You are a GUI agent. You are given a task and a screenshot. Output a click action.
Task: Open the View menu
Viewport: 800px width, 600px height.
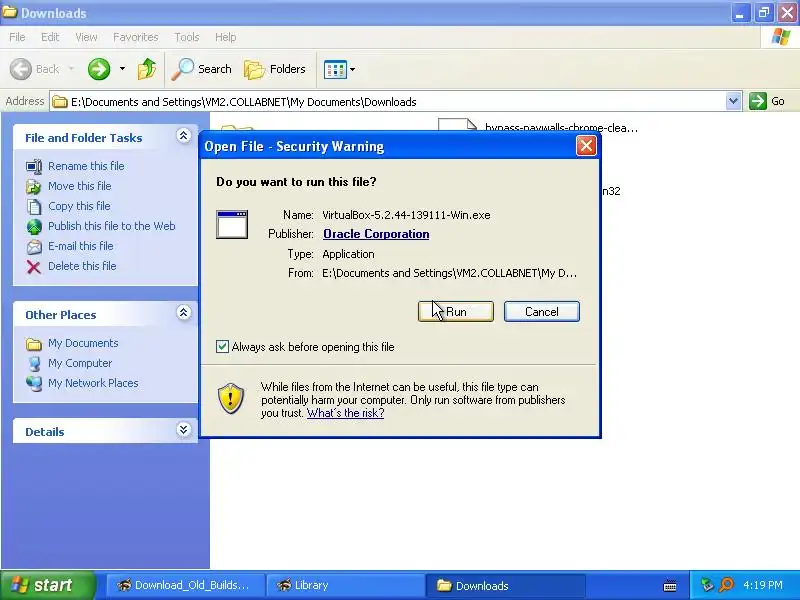(86, 37)
